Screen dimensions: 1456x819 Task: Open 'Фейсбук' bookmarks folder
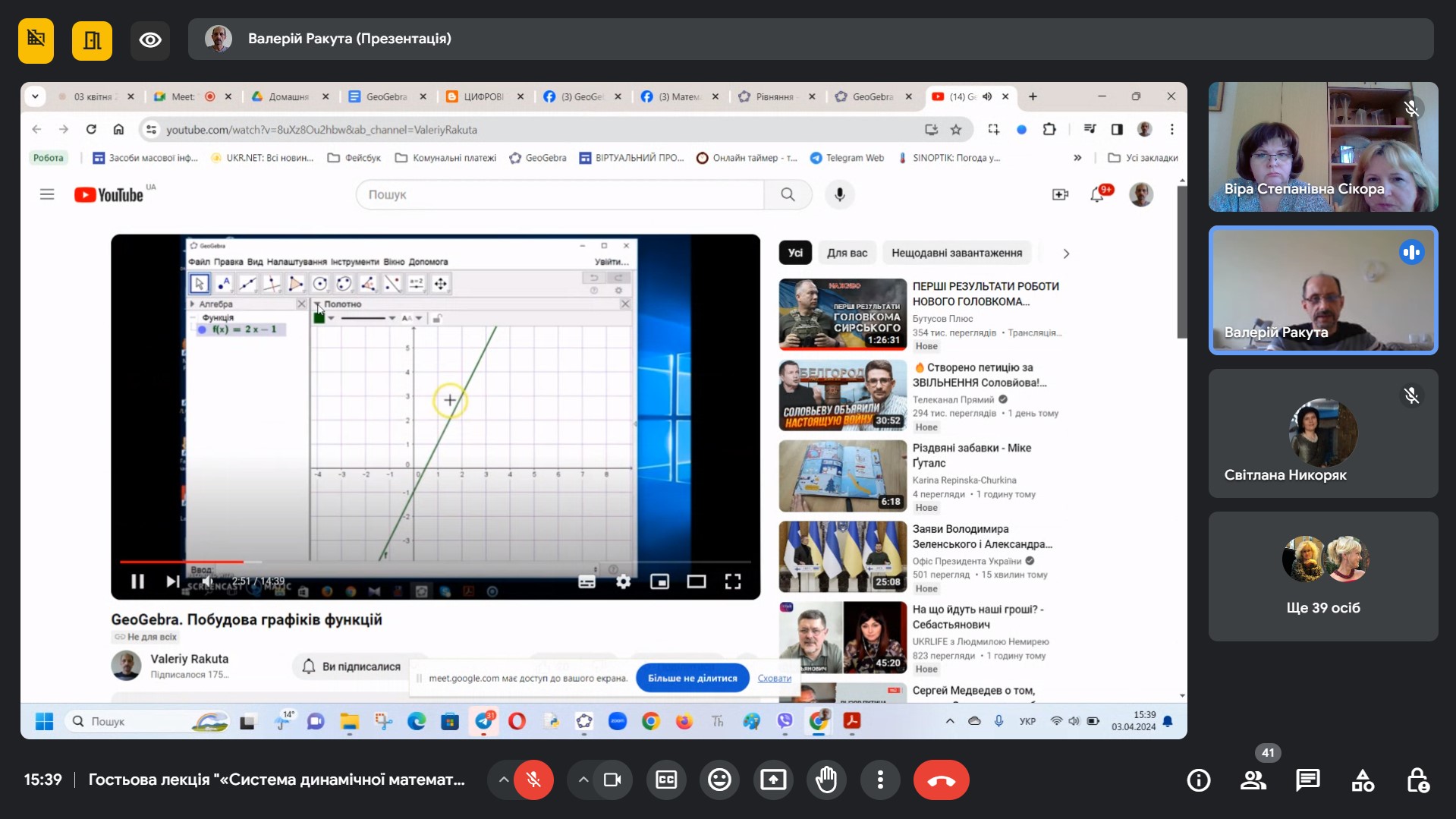(x=354, y=158)
